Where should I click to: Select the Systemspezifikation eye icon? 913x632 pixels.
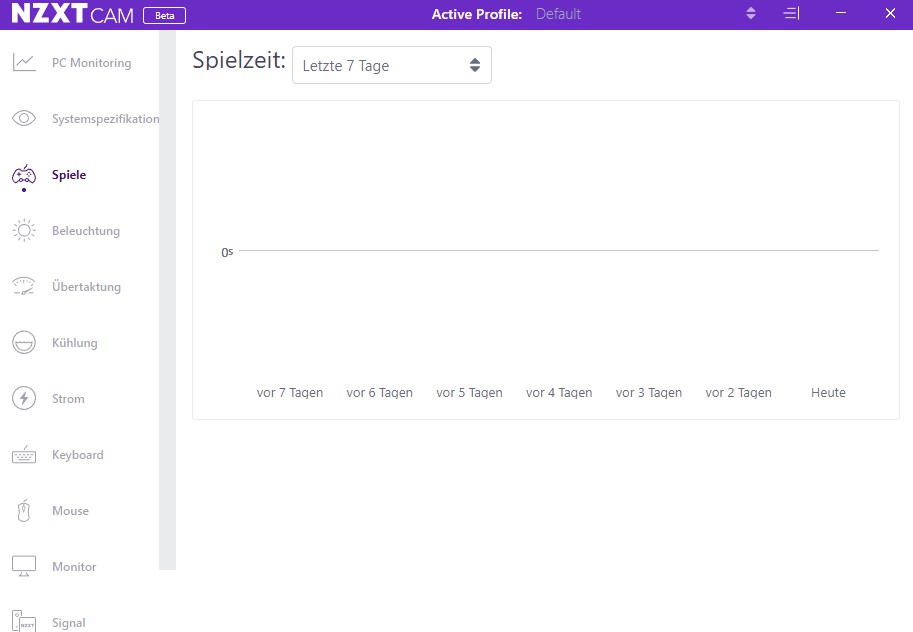[x=23, y=118]
